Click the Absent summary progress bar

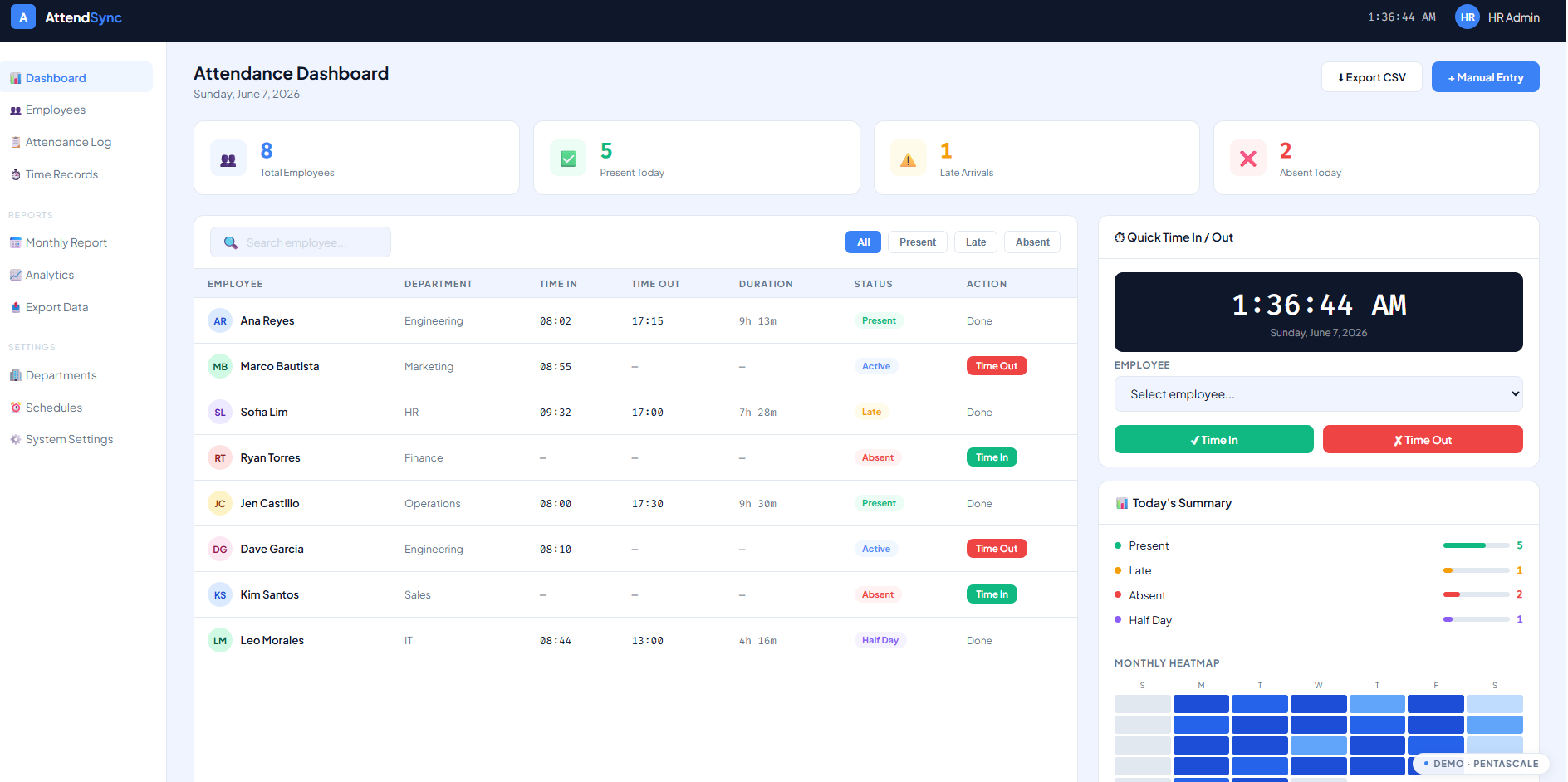point(1477,594)
